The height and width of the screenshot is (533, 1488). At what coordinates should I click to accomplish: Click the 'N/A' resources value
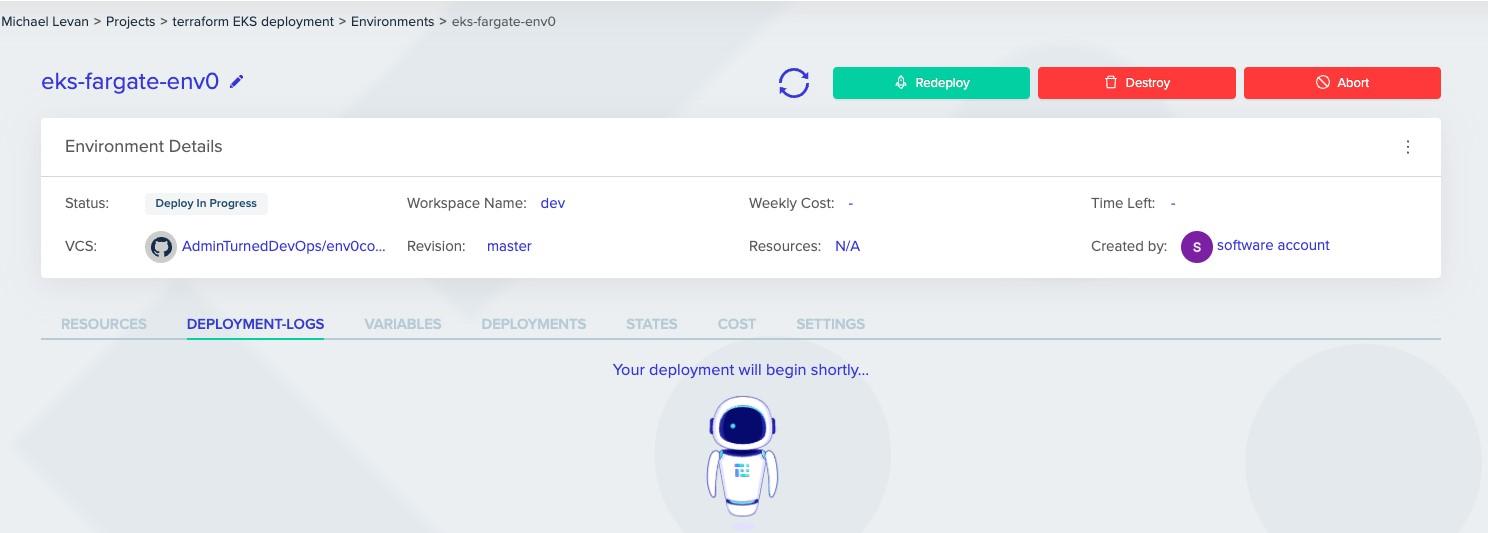pyautogui.click(x=848, y=246)
